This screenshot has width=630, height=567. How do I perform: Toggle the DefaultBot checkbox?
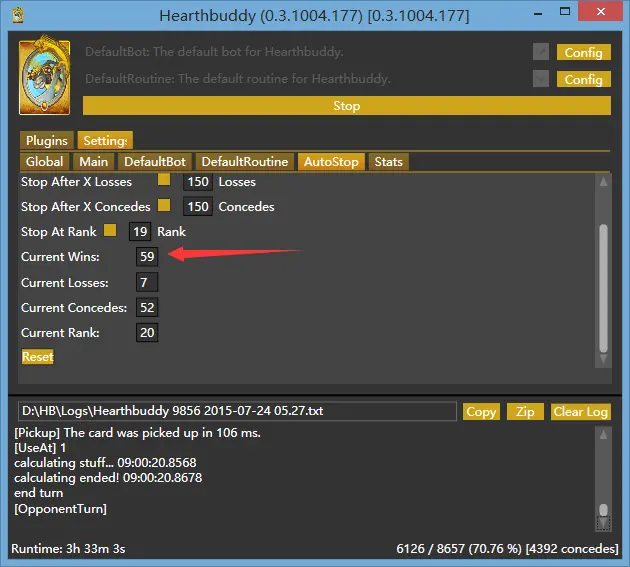point(541,52)
